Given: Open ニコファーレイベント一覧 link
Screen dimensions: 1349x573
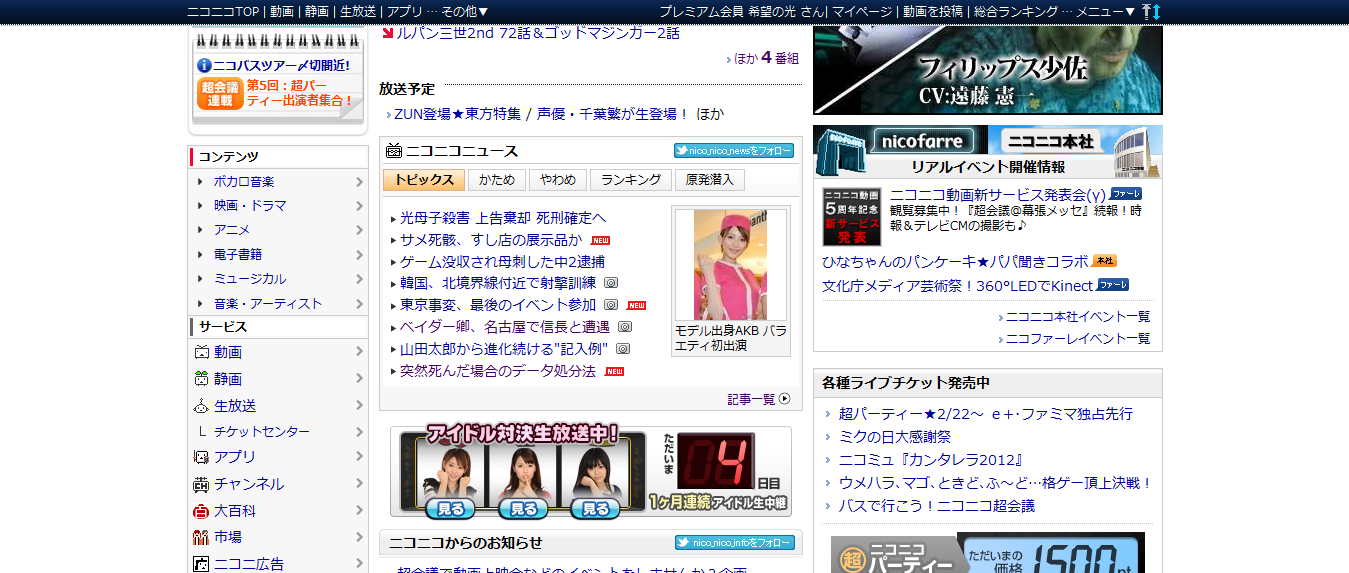Looking at the screenshot, I should tap(1078, 338).
